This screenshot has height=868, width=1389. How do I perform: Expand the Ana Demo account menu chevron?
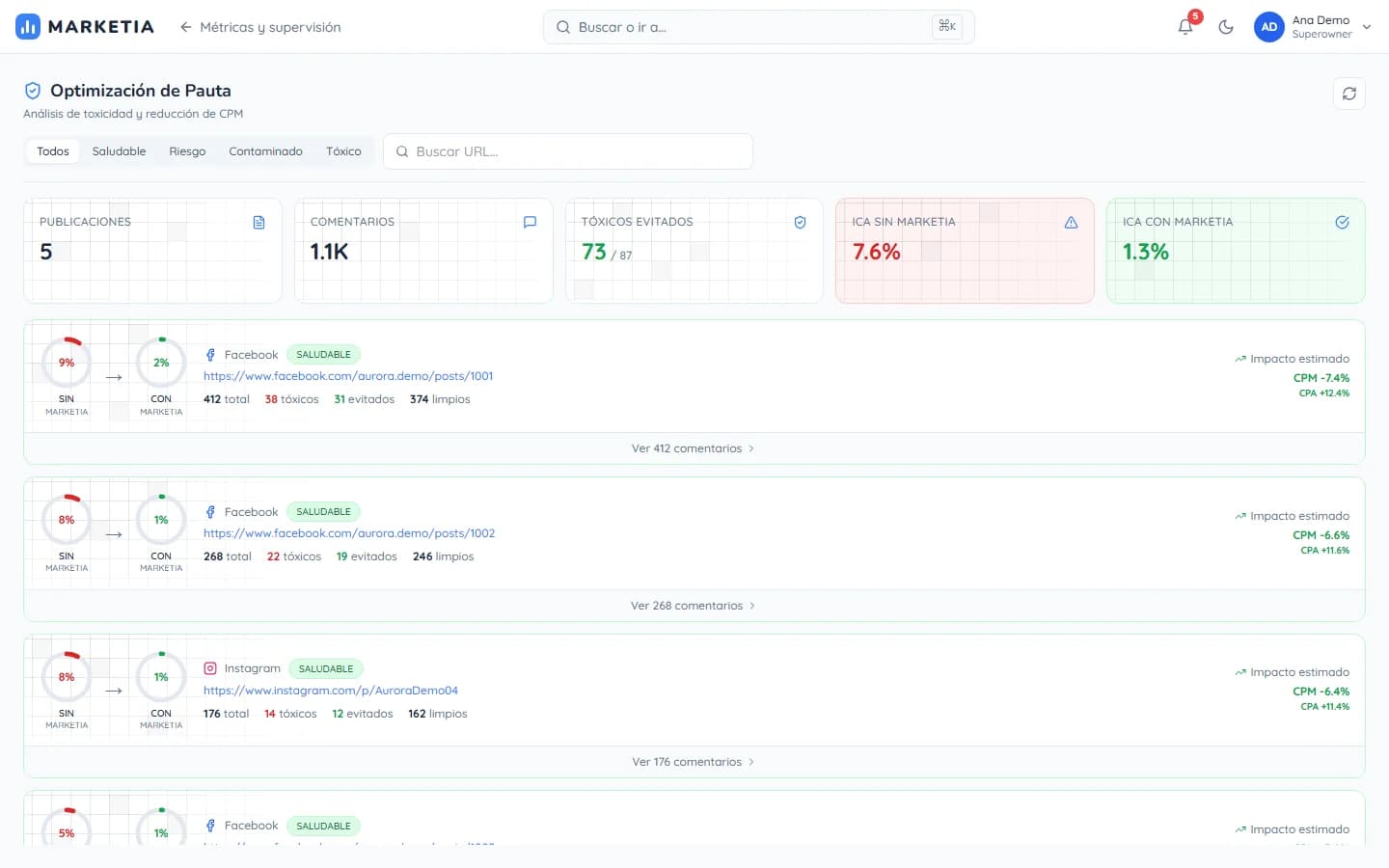tap(1366, 27)
